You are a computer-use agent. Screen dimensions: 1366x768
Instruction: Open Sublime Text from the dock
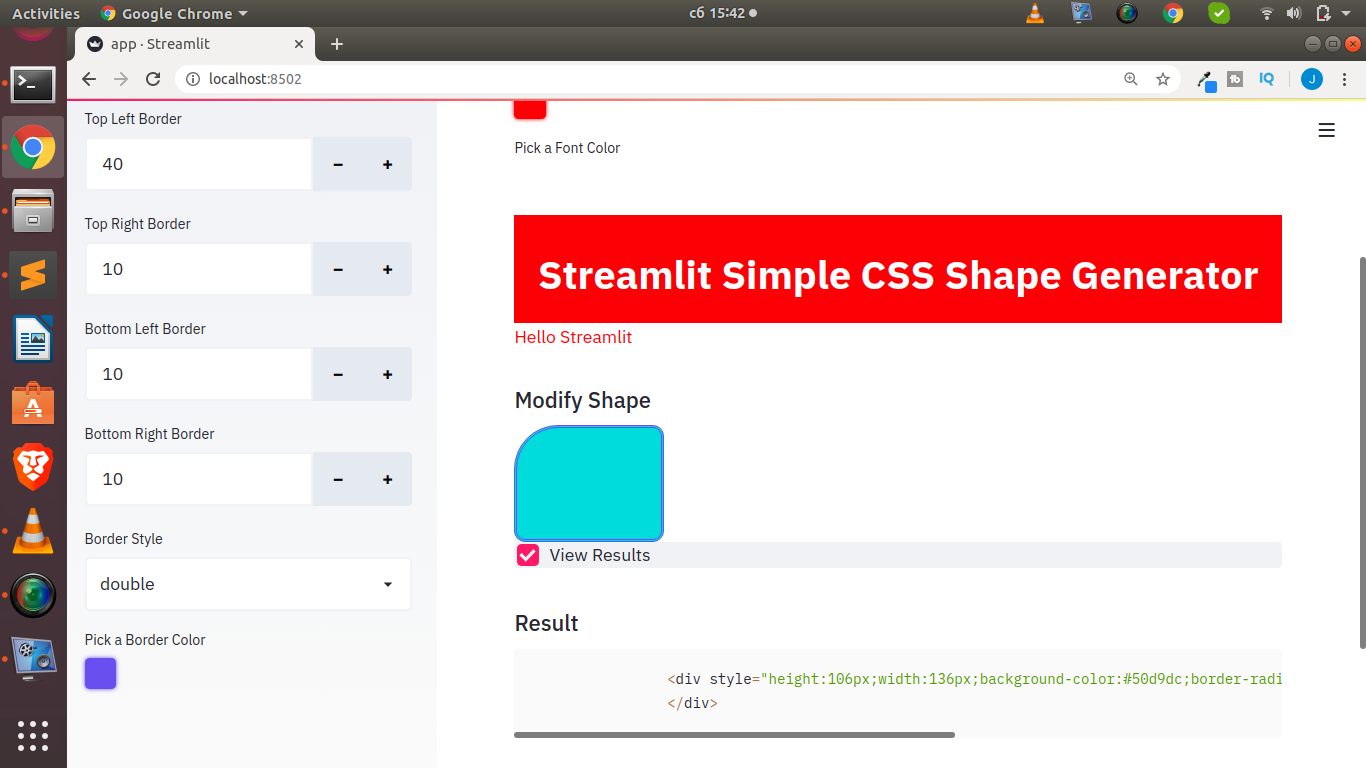[x=33, y=274]
